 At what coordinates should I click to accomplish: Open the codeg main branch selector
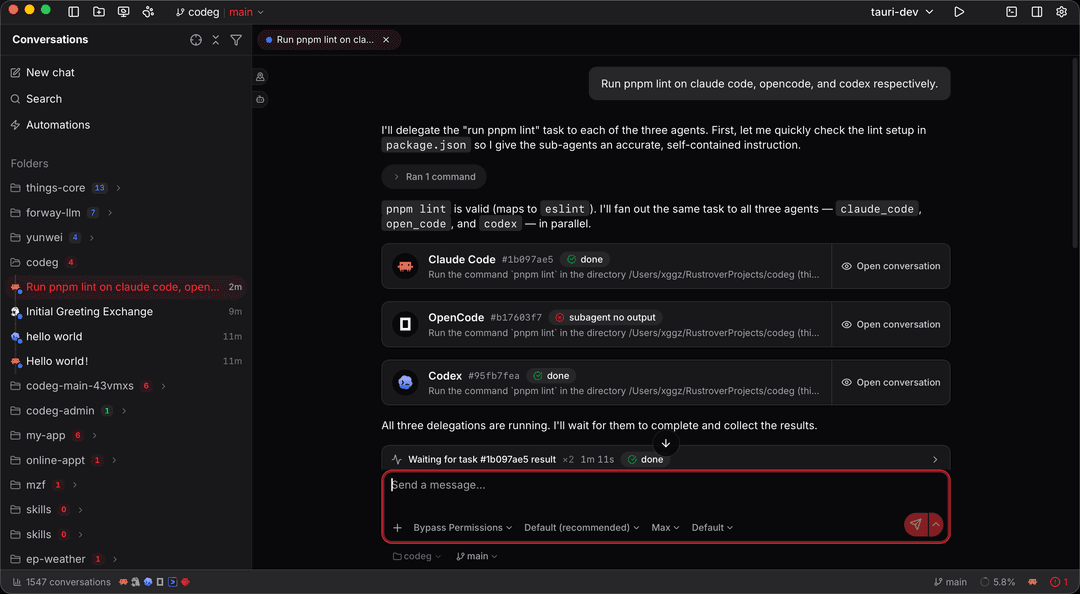tap(220, 12)
